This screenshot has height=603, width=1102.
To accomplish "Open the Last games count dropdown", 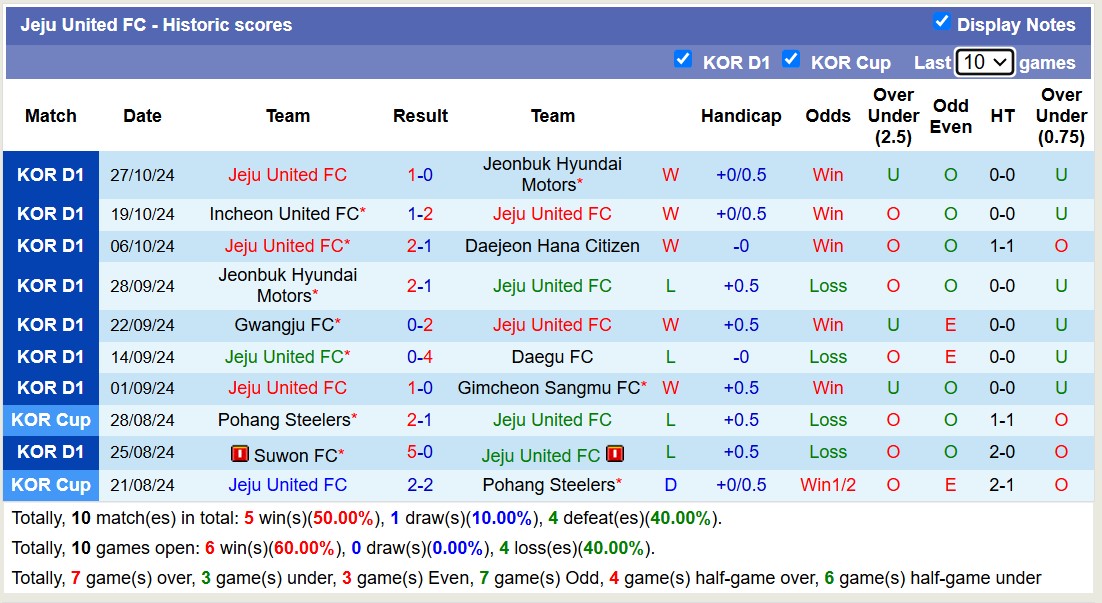I will (x=984, y=61).
